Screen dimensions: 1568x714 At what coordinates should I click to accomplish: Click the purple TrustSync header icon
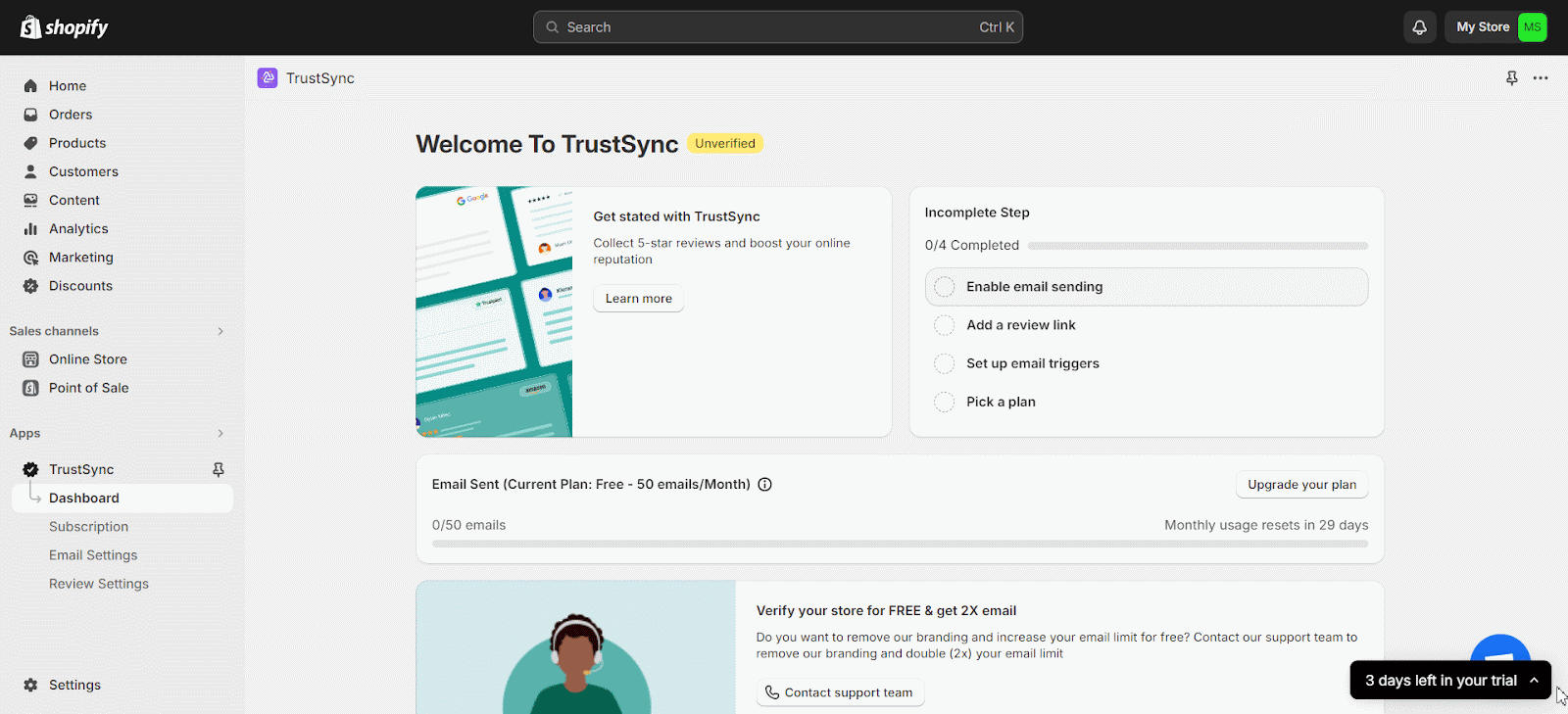[x=268, y=78]
